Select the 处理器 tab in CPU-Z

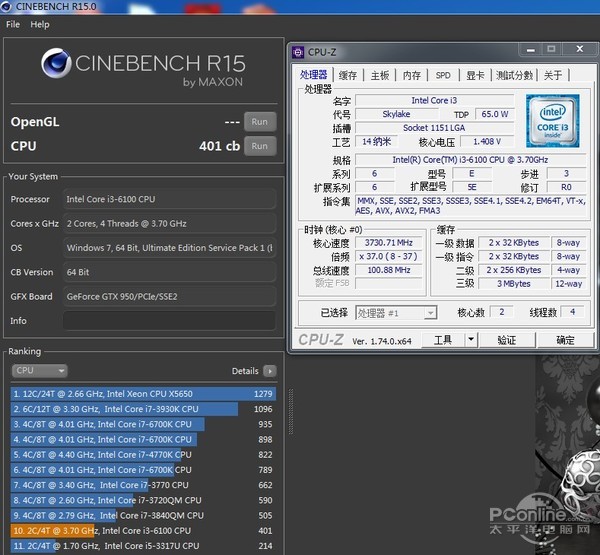pos(313,75)
